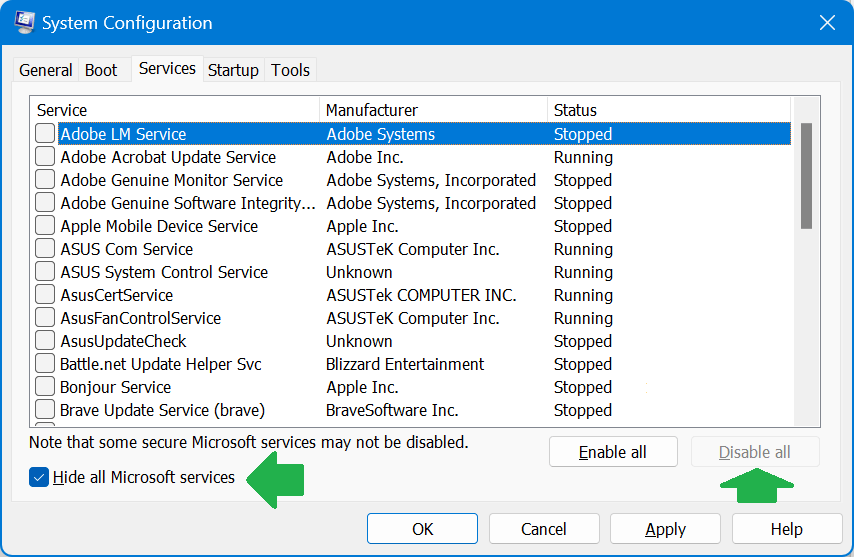Toggle the Battle.net Update Helper Svc checkbox
Image resolution: width=854 pixels, height=557 pixels.
pyautogui.click(x=45, y=363)
